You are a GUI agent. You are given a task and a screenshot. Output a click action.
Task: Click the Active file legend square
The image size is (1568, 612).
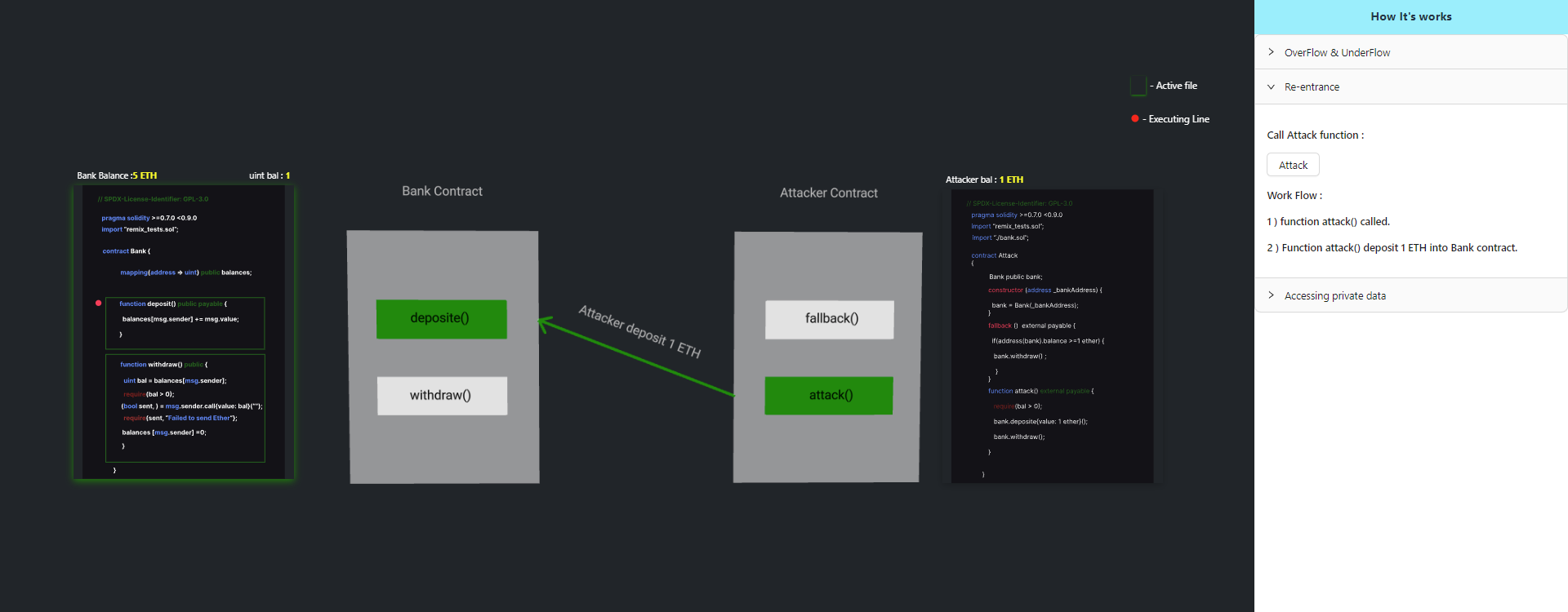click(x=1138, y=86)
